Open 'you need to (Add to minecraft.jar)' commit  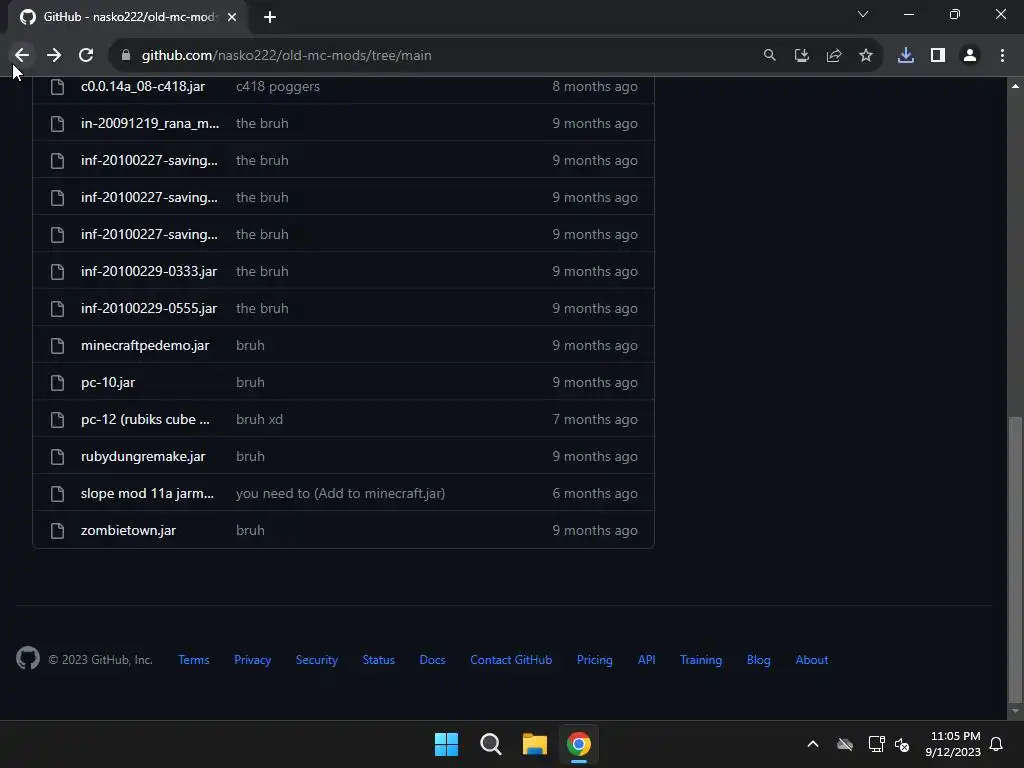click(x=340, y=493)
